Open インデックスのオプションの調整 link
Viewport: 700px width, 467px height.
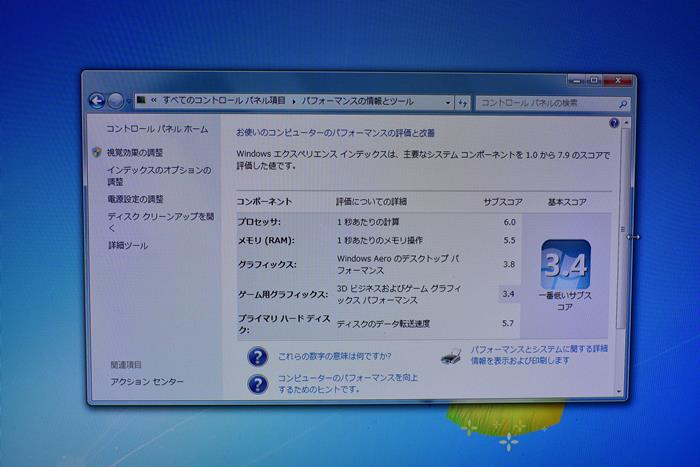click(159, 176)
